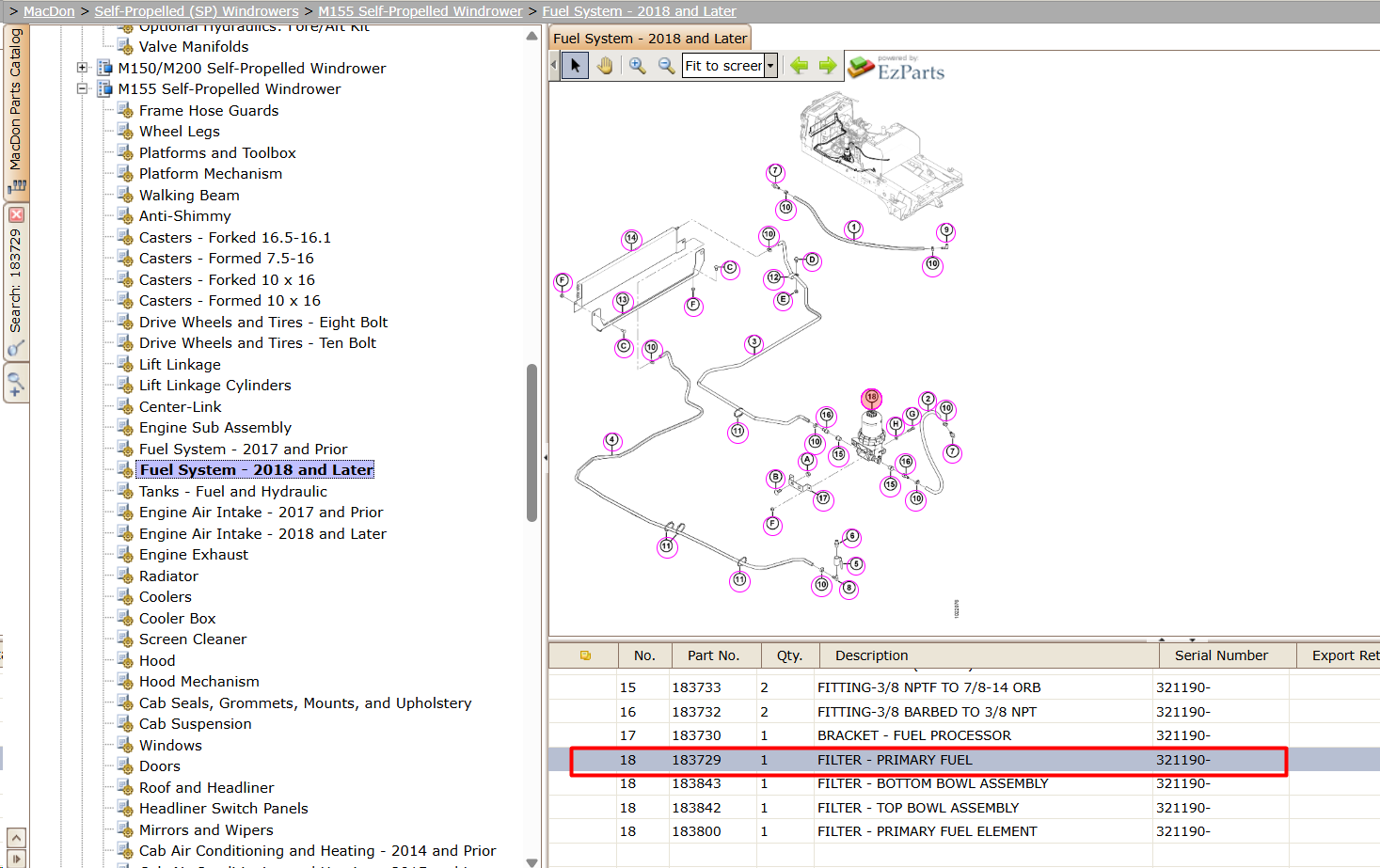Open the Self-Propelled (SP) Windrowers breadcrumb link
The image size is (1380, 868).
click(197, 11)
